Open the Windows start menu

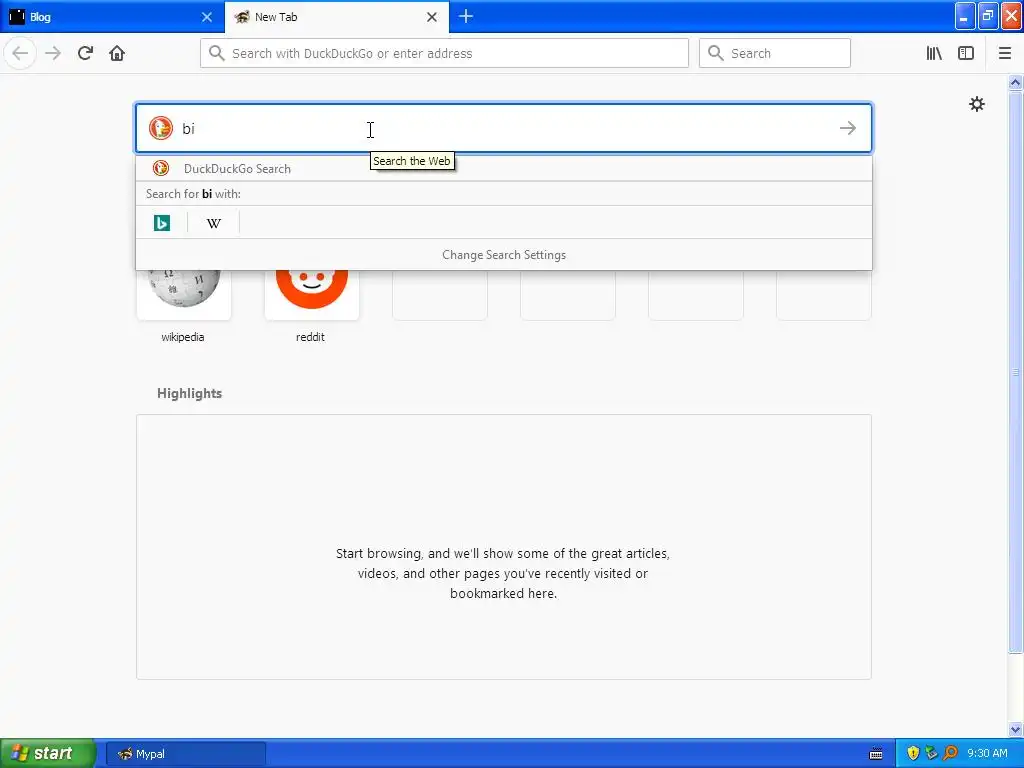(x=48, y=753)
